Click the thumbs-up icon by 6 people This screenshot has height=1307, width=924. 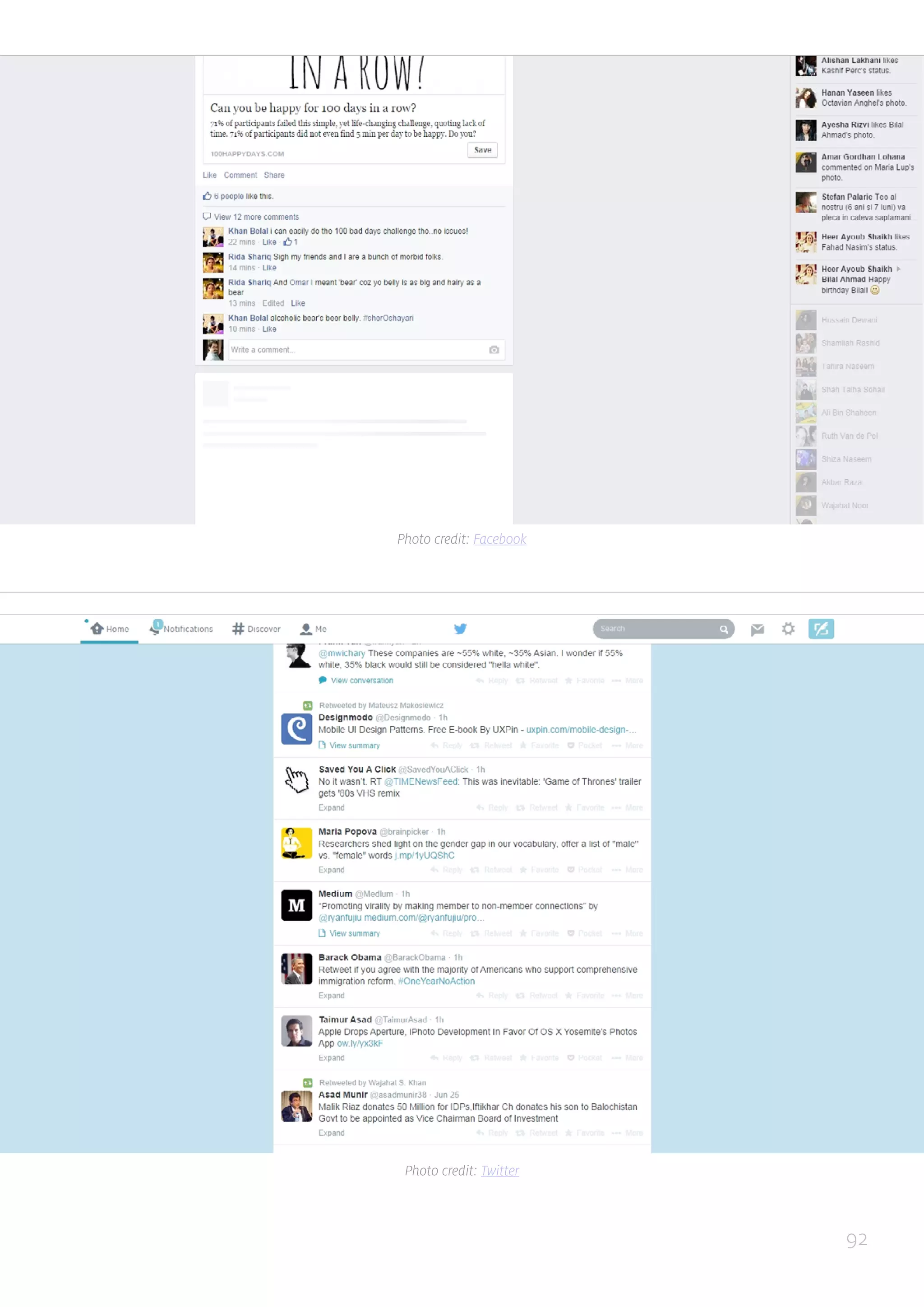tap(207, 196)
